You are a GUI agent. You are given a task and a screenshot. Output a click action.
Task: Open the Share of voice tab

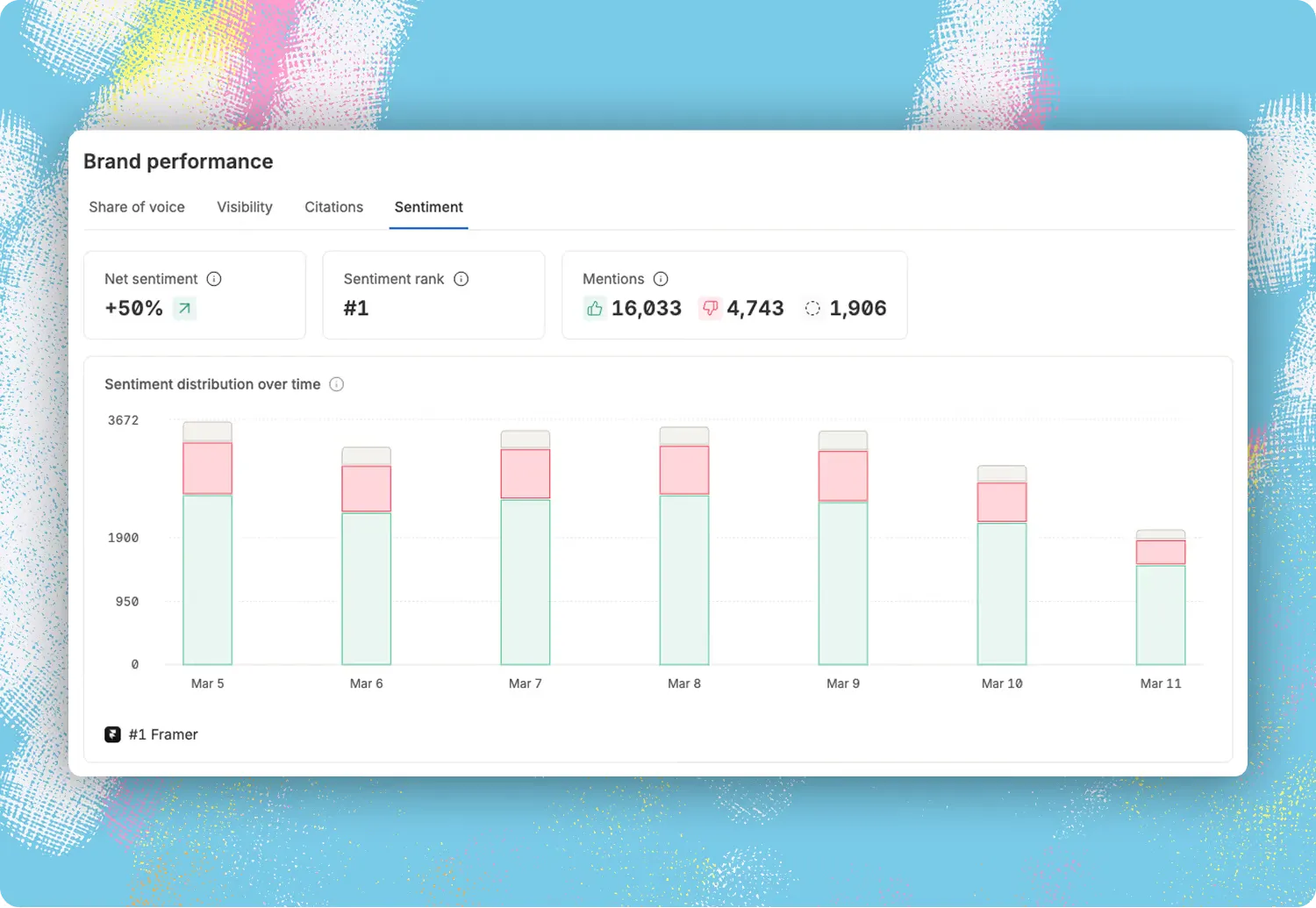point(137,207)
